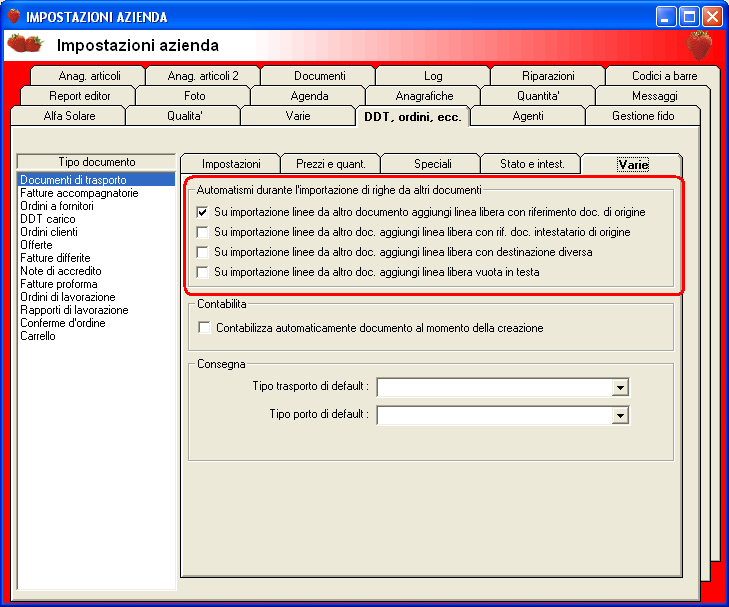Enable free empty line in testa
The height and width of the screenshot is (607, 729).
tap(202, 272)
